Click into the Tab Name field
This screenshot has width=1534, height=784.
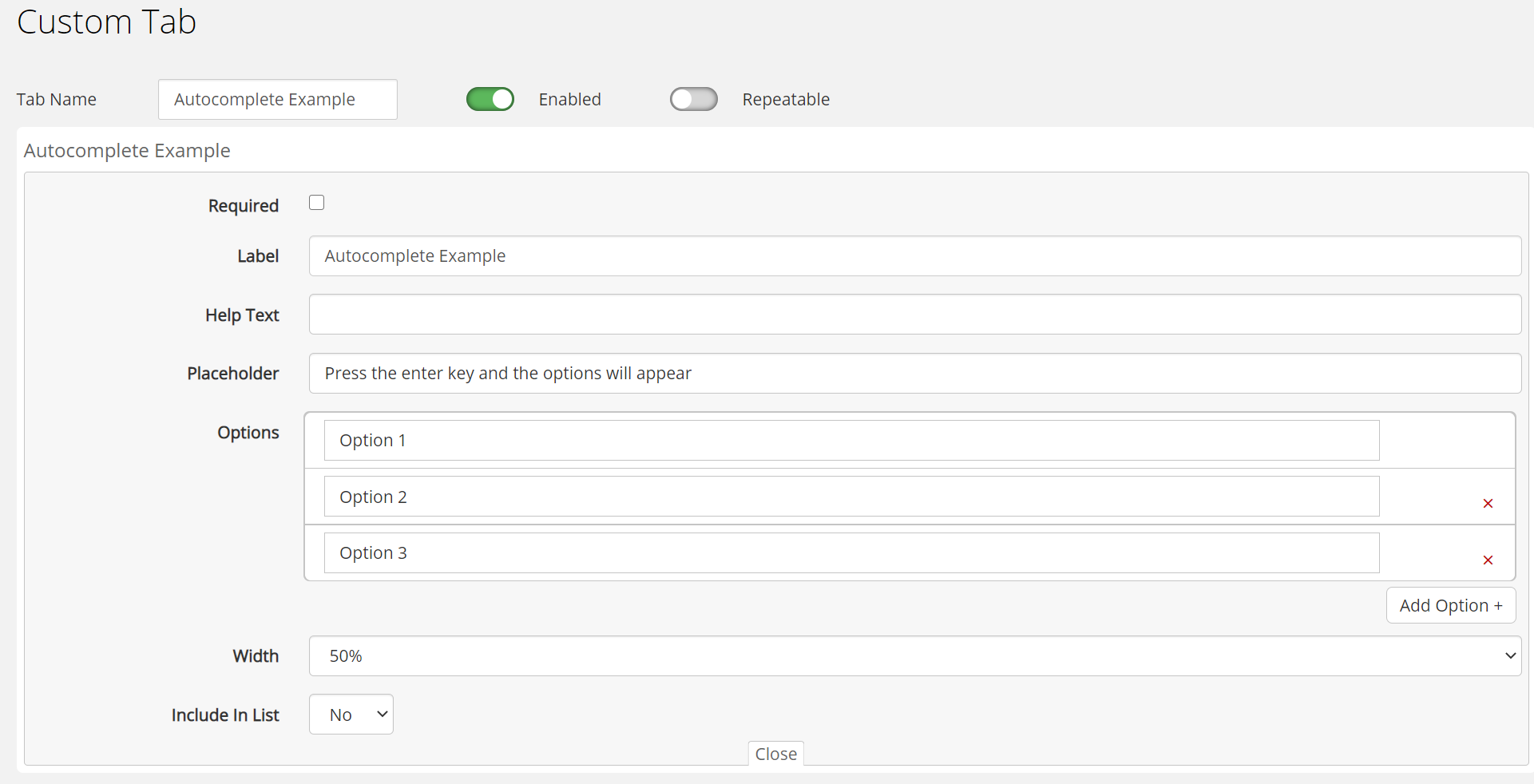click(277, 99)
